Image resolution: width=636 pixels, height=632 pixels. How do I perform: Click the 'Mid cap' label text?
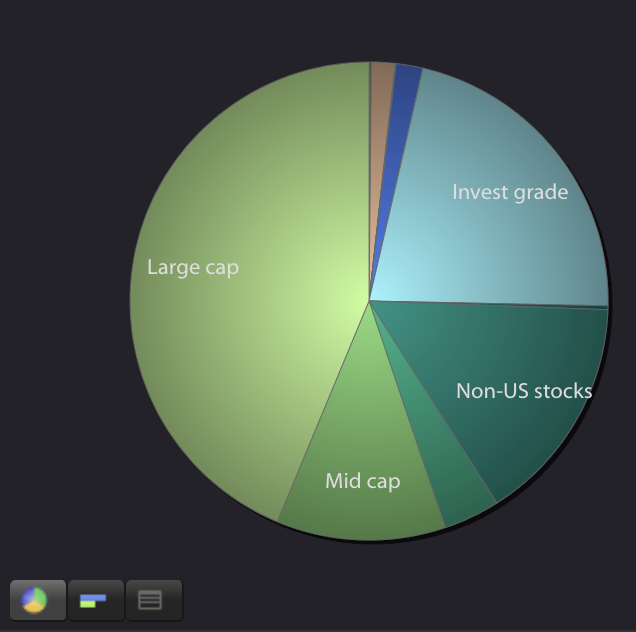pyautogui.click(x=363, y=482)
